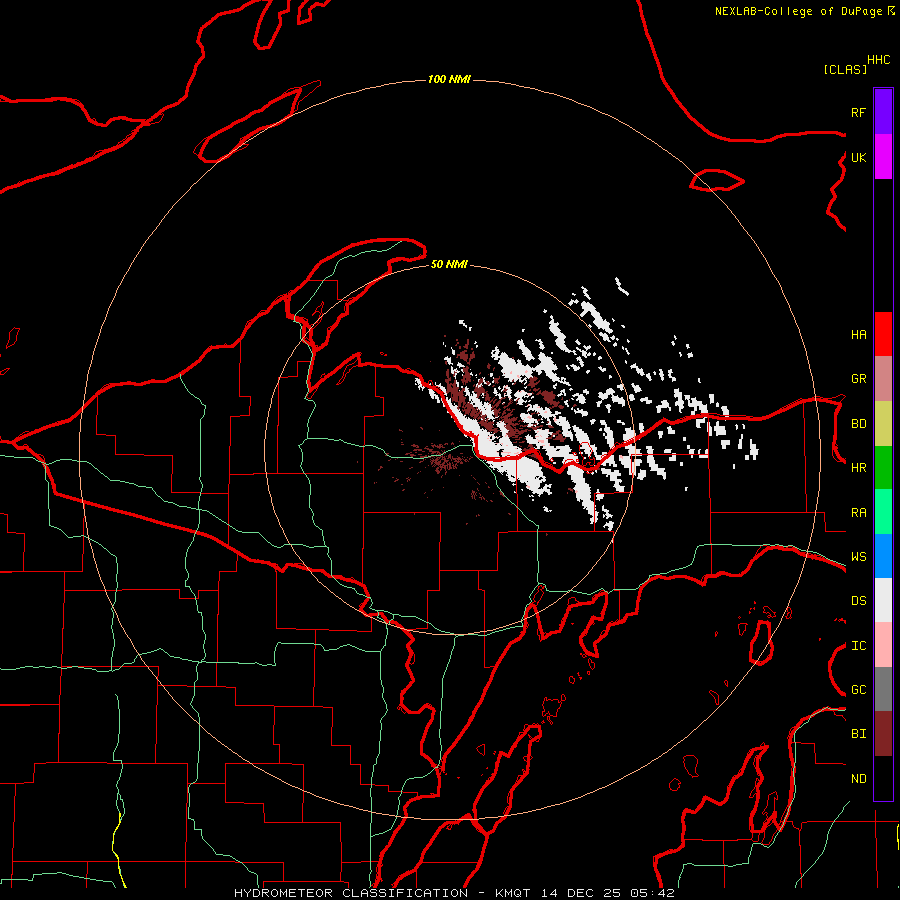Click the KMQT station identifier
The height and width of the screenshot is (900, 900).
tap(513, 893)
